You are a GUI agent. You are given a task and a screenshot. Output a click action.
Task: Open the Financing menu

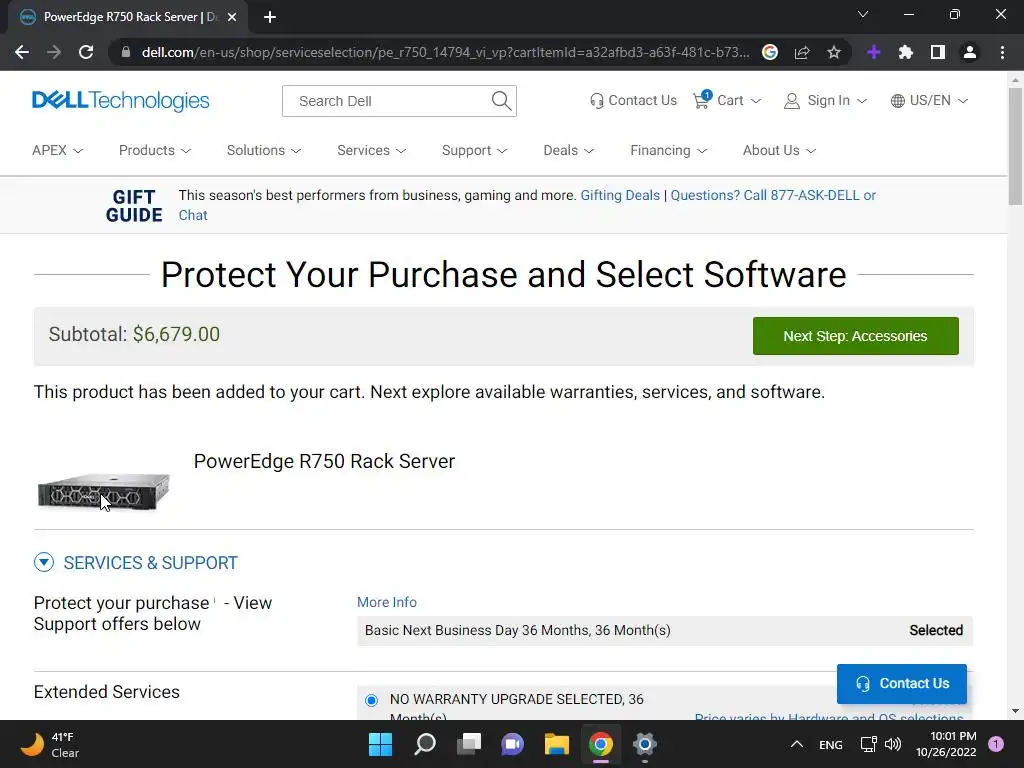(669, 150)
